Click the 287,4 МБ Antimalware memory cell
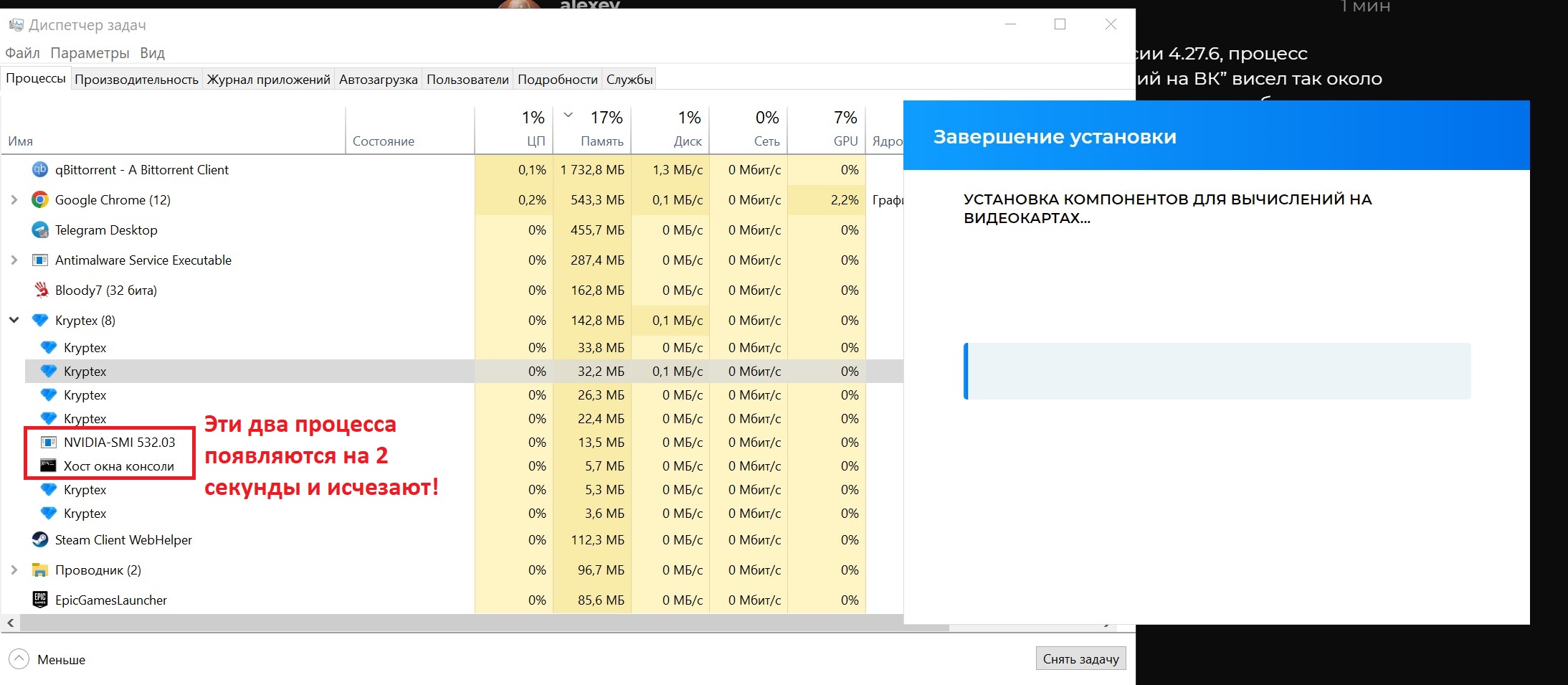 pyautogui.click(x=592, y=260)
